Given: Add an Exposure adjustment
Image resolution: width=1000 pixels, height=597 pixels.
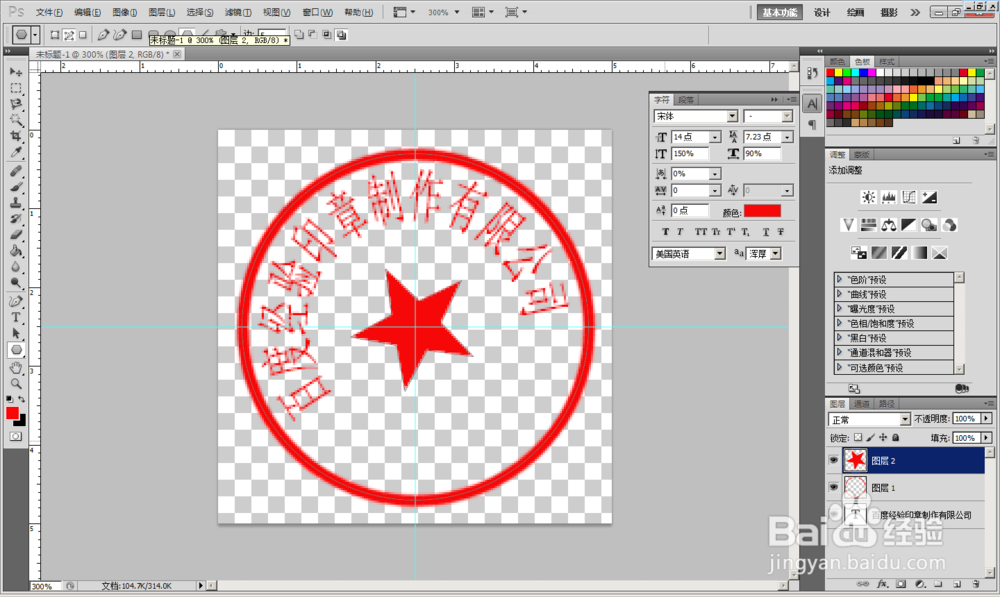Looking at the screenshot, I should (929, 198).
